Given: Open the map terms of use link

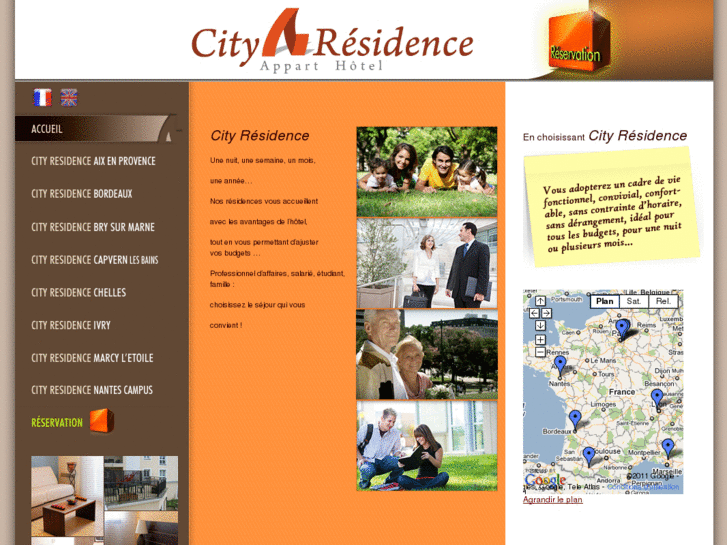Looking at the screenshot, I should click(643, 487).
